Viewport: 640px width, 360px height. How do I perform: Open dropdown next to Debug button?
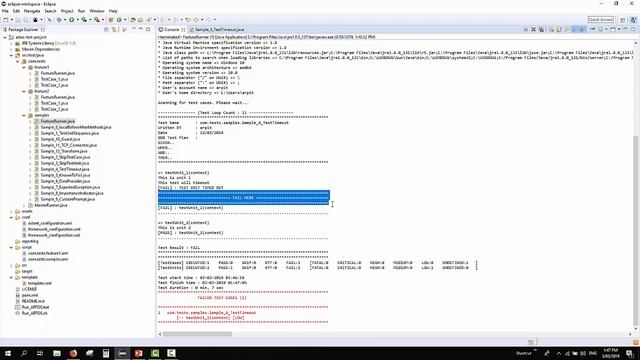[x=64, y=20]
